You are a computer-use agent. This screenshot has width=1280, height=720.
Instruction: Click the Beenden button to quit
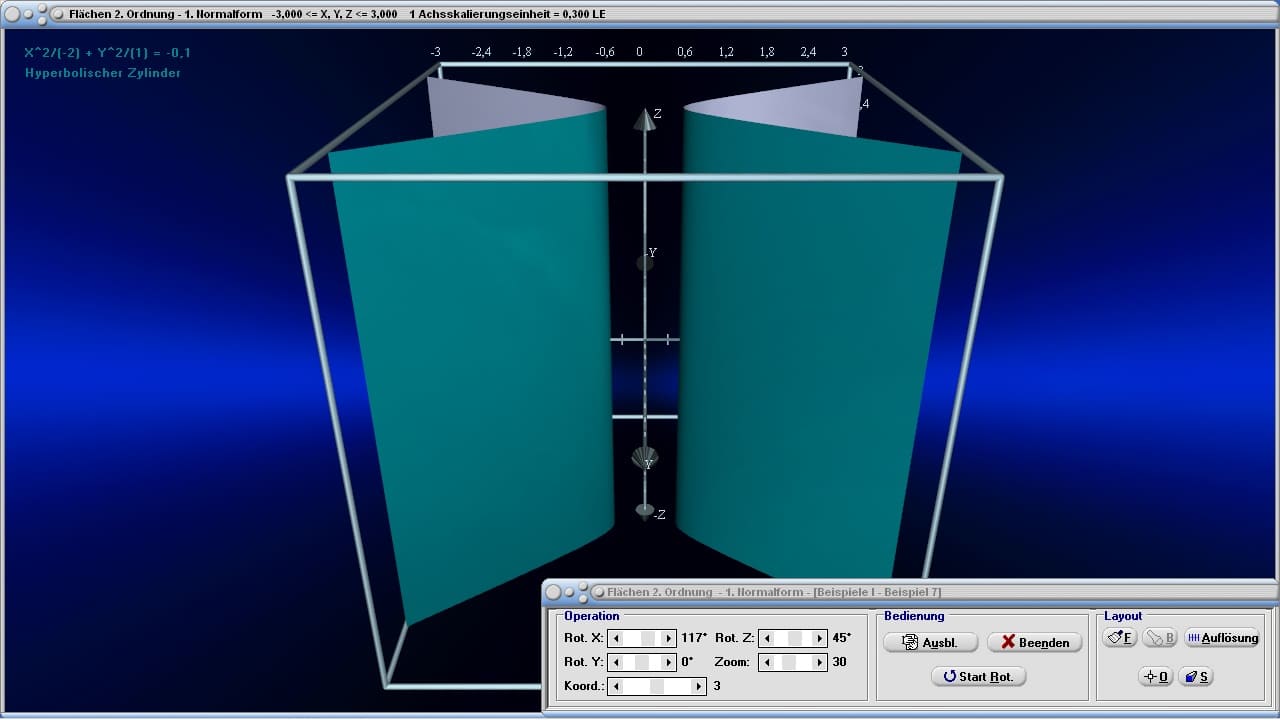[x=1035, y=642]
